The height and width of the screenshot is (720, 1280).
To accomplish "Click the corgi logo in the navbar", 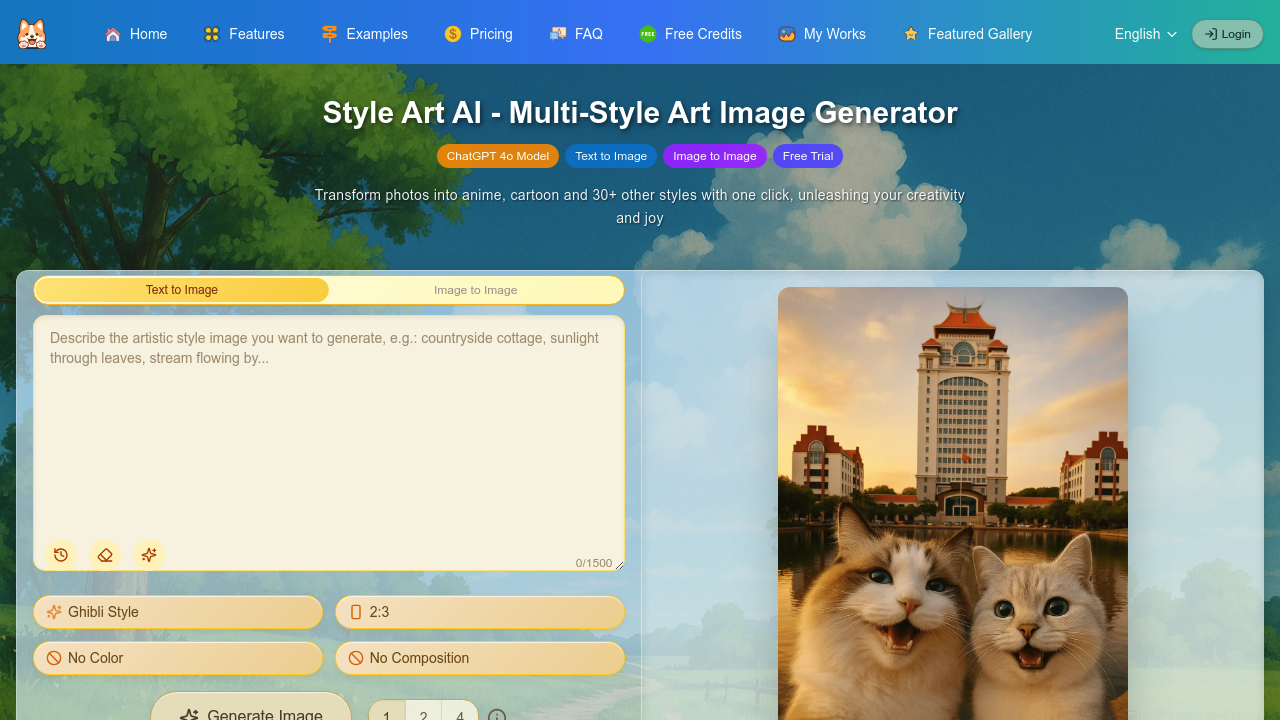I will (31, 33).
